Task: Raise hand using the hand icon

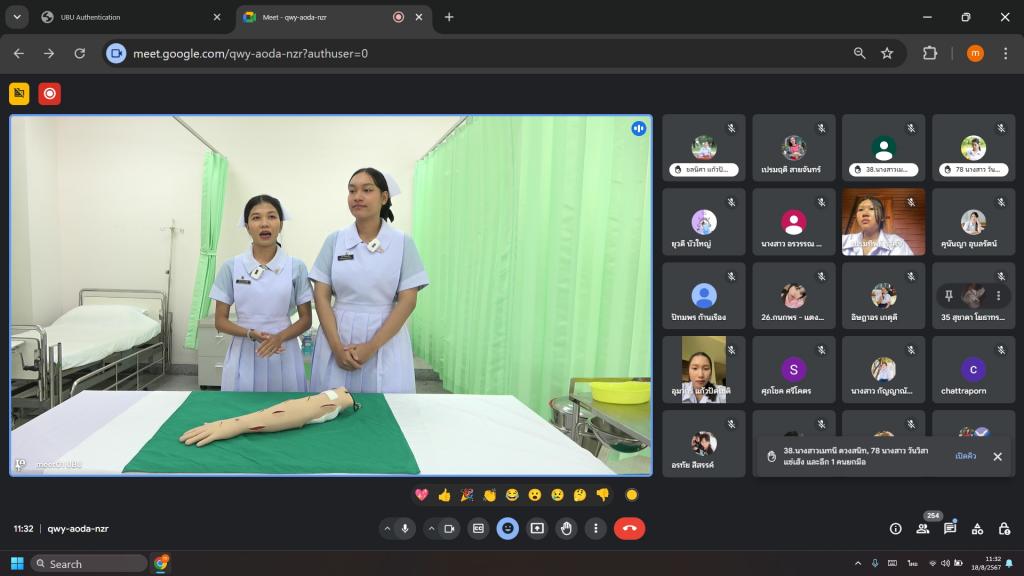Action: [566, 528]
